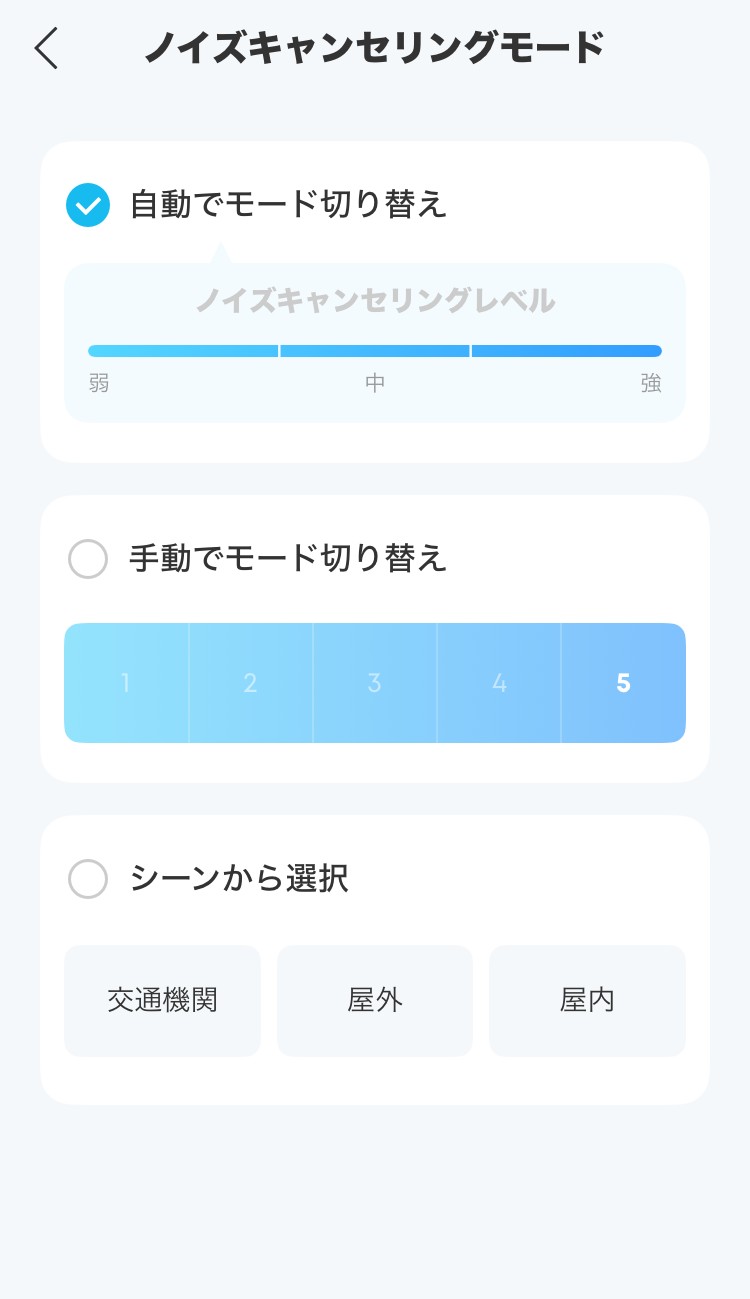Tap the 中 label under the slider
Screen dimensions: 750x1299
click(x=375, y=383)
